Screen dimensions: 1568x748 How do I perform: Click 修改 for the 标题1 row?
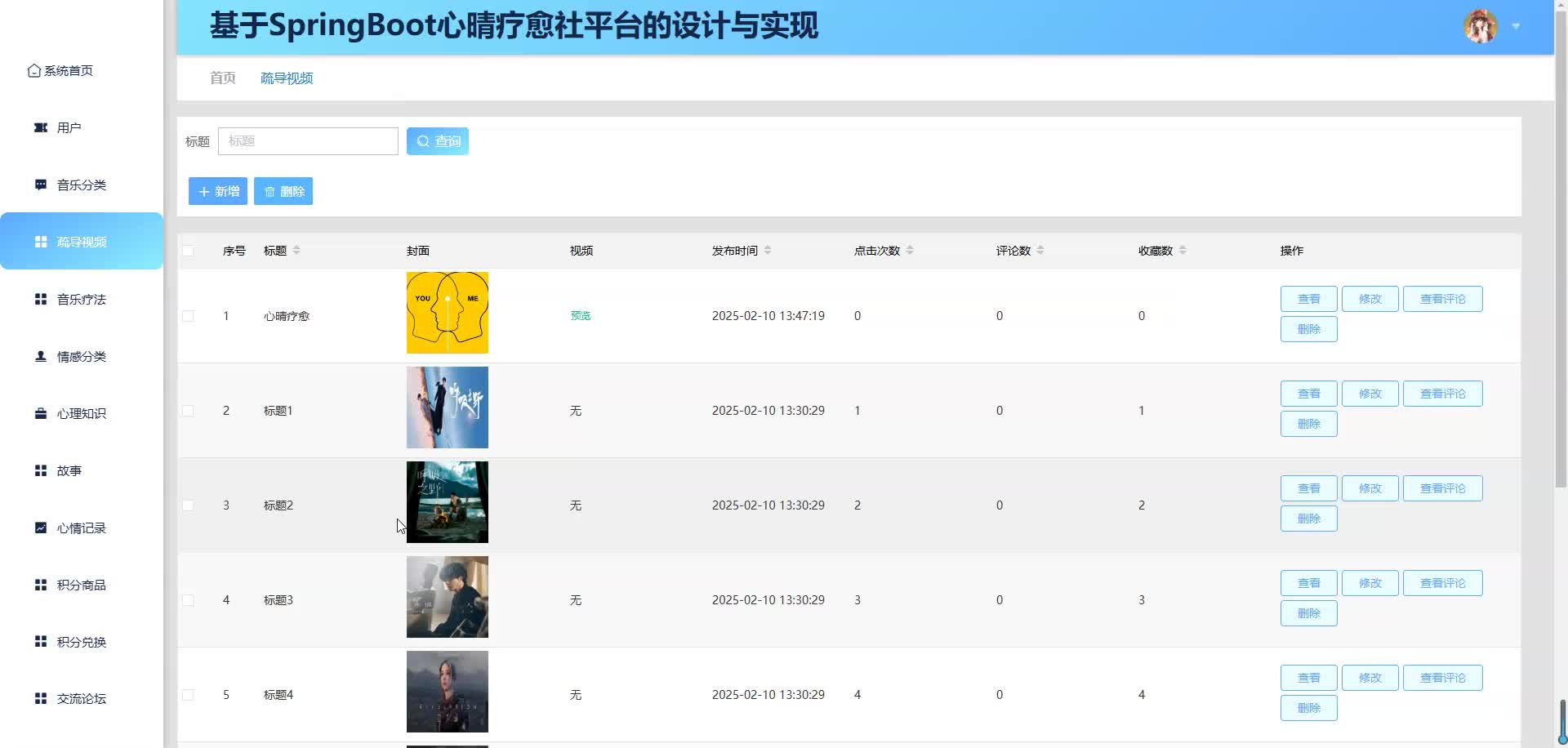click(1370, 394)
